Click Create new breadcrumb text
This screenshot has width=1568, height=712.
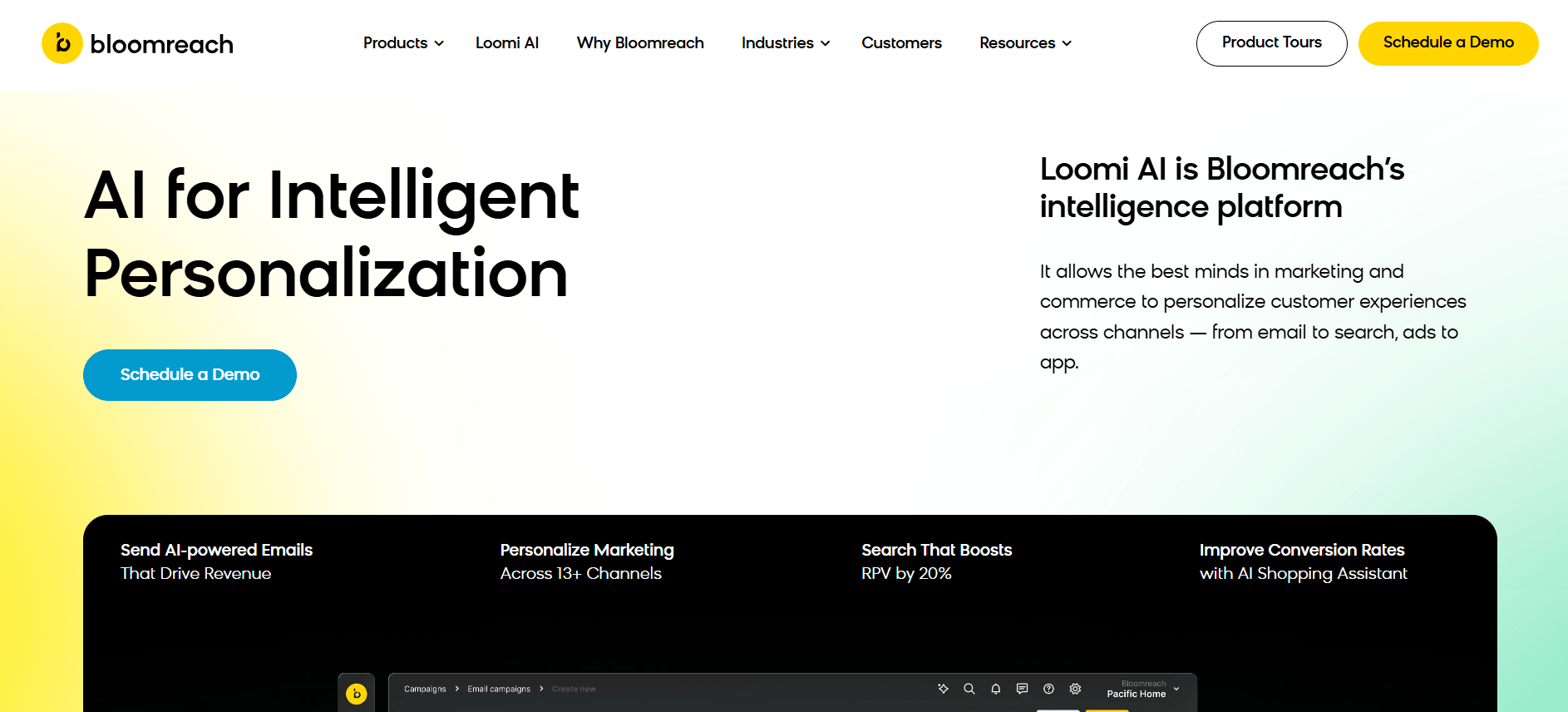click(574, 689)
